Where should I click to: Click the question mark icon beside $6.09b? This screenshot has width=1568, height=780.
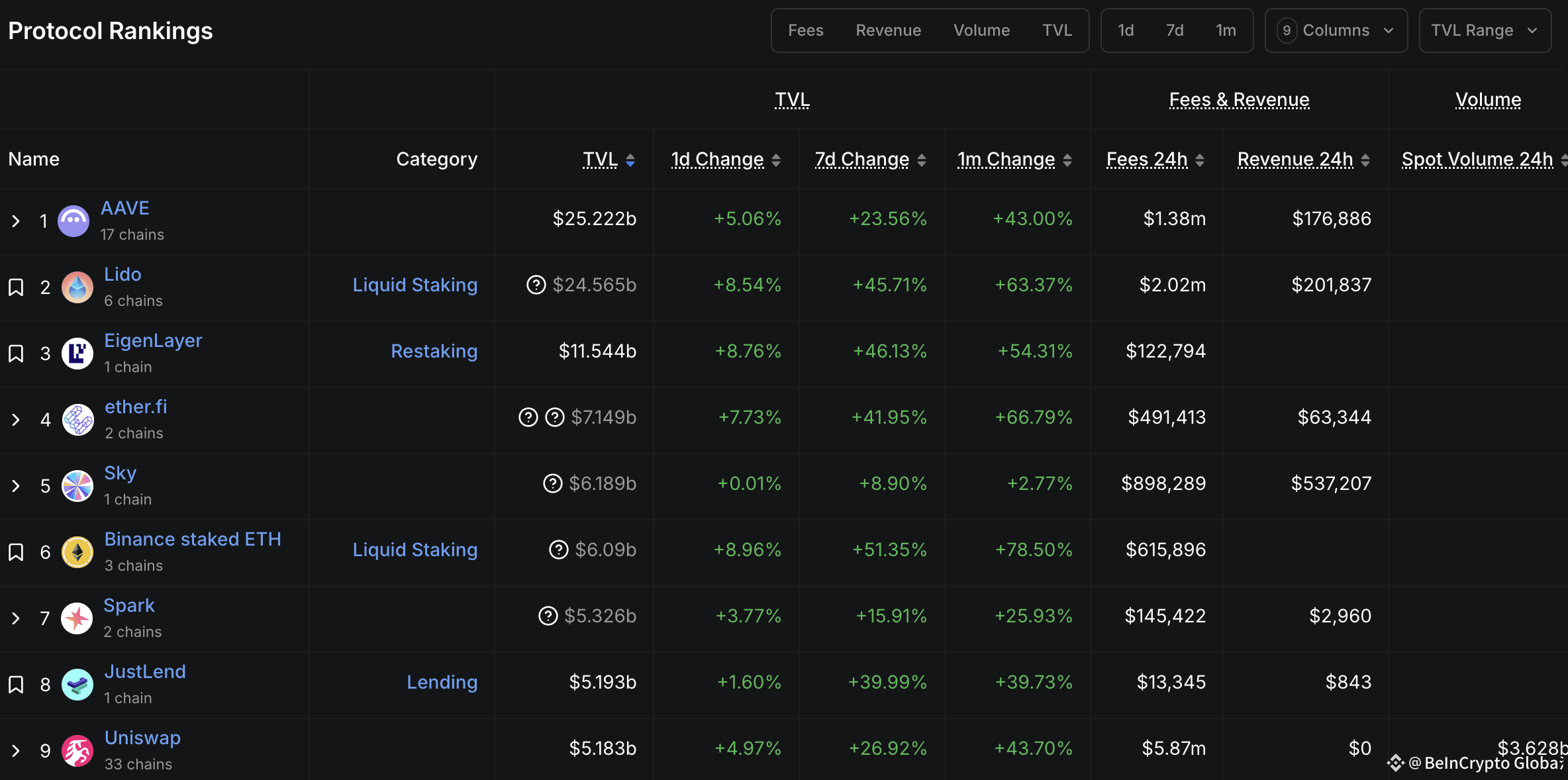[x=558, y=550]
